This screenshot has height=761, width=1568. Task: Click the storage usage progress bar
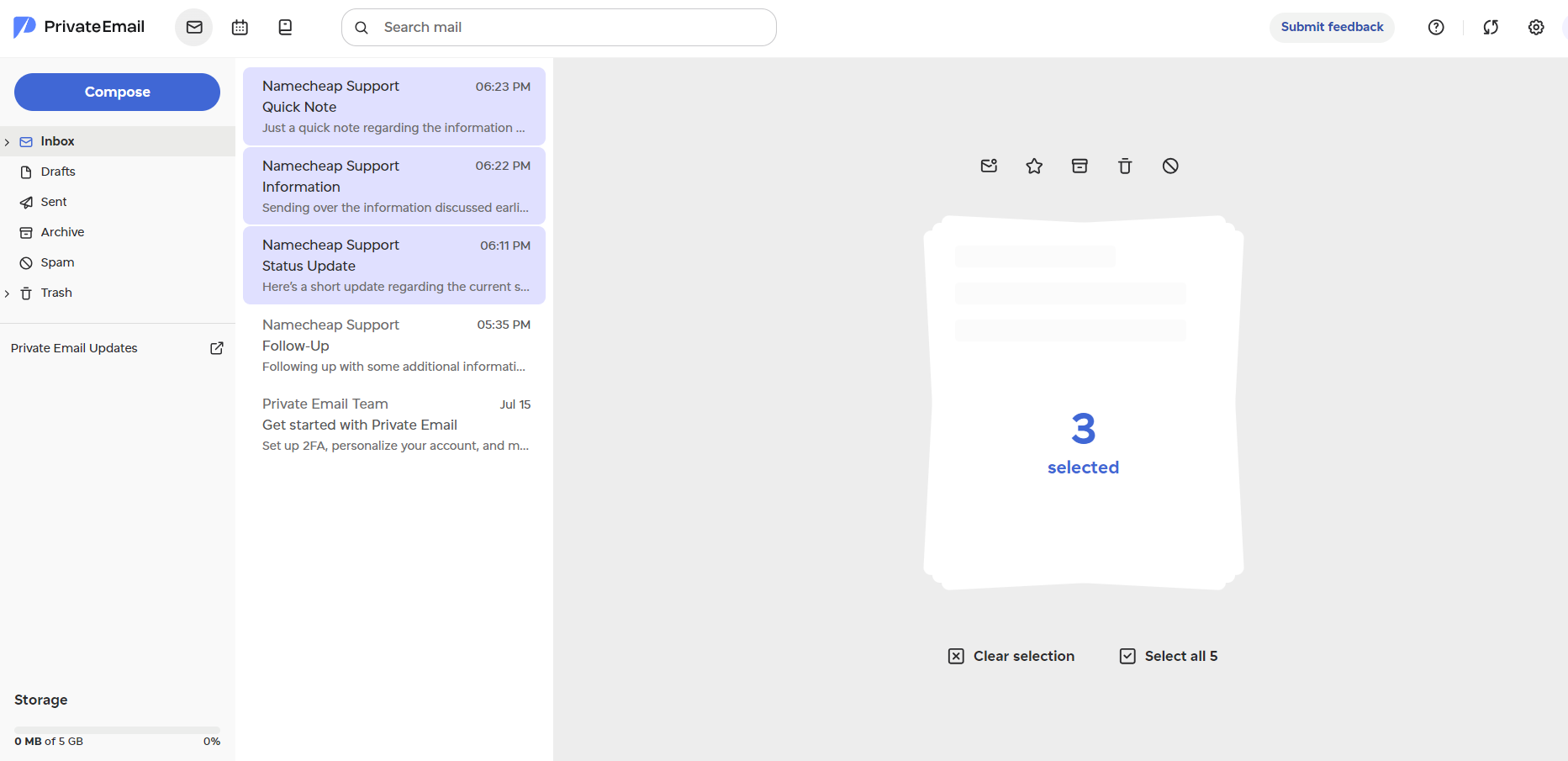point(117,729)
